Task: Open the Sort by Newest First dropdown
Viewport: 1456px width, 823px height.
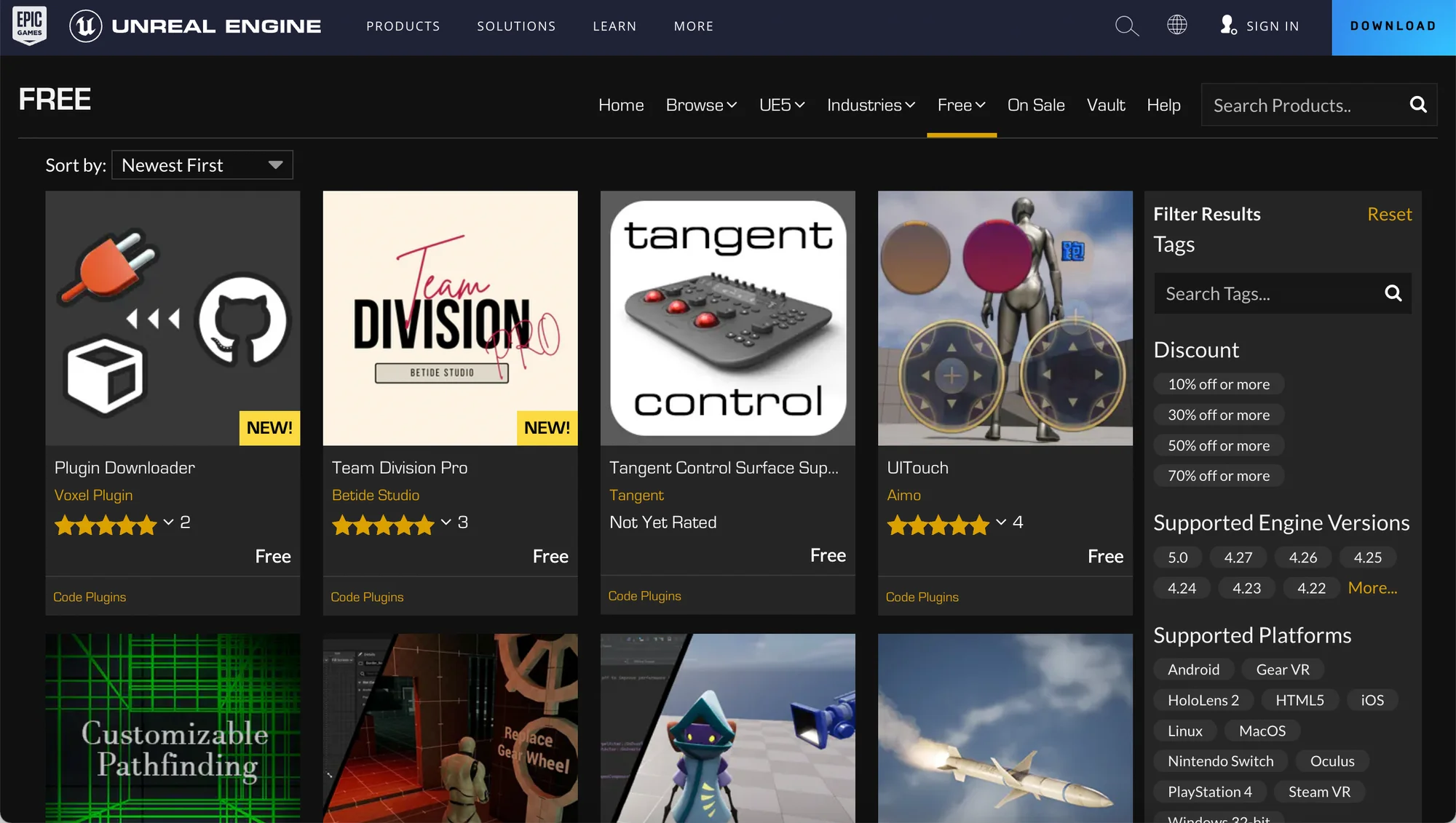Action: (202, 165)
